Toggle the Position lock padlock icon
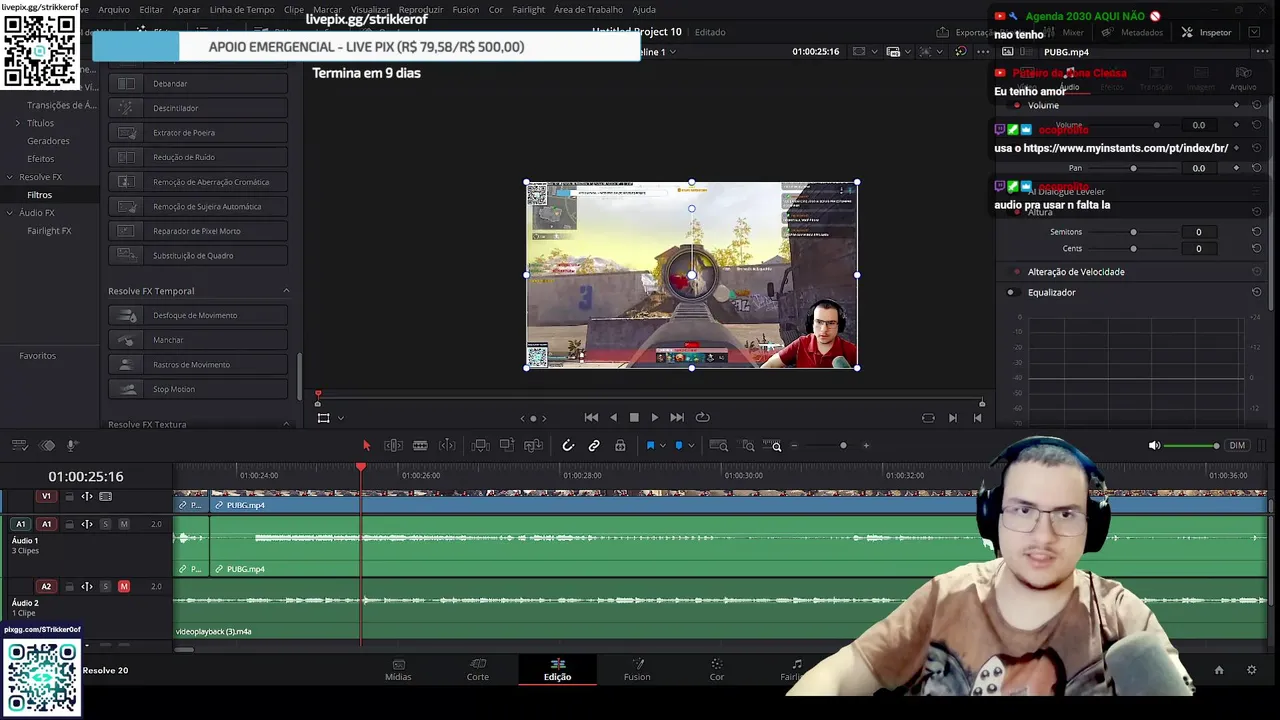The width and height of the screenshot is (1280, 720). [620, 446]
